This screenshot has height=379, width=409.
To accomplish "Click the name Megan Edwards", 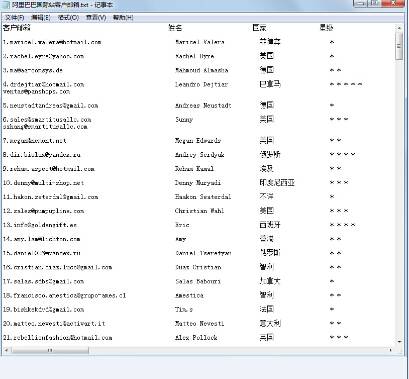I will tap(198, 141).
